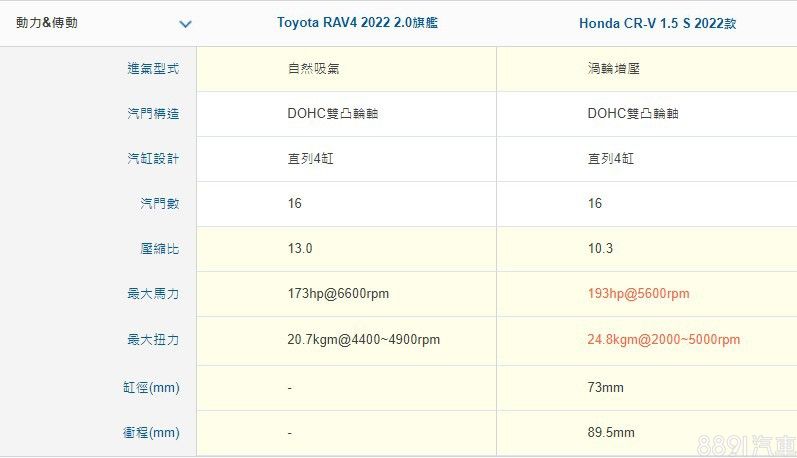Select the 進氣型式 row label

153,69
